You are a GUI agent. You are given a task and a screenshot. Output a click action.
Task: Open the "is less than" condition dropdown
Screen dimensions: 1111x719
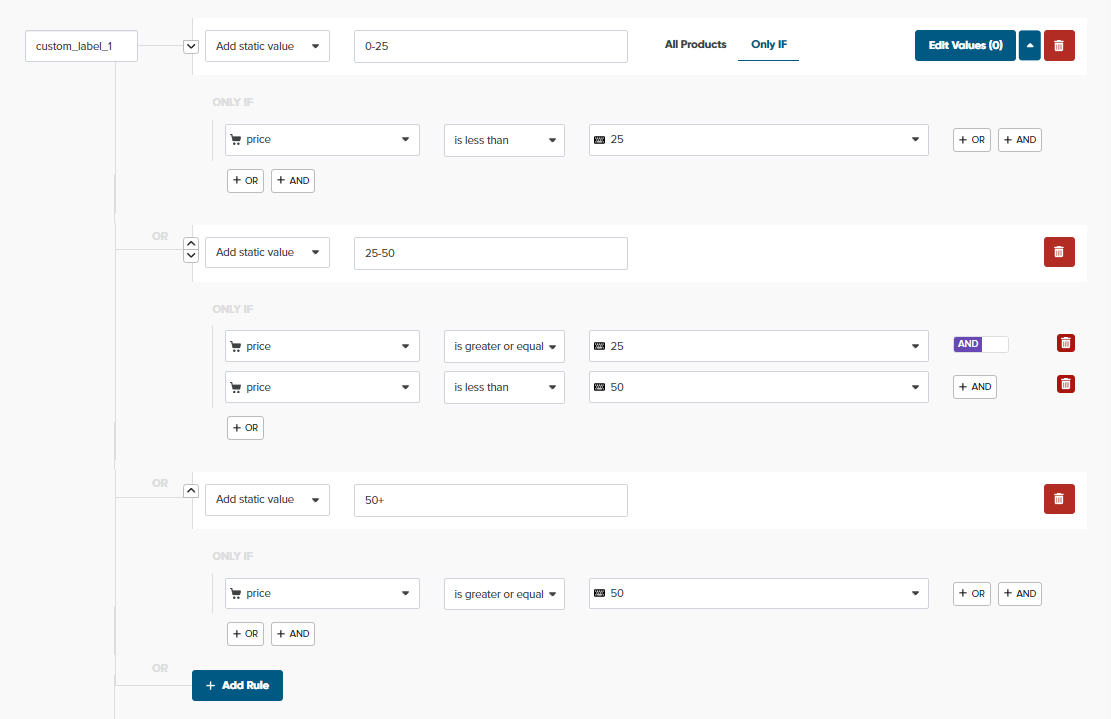click(x=504, y=140)
